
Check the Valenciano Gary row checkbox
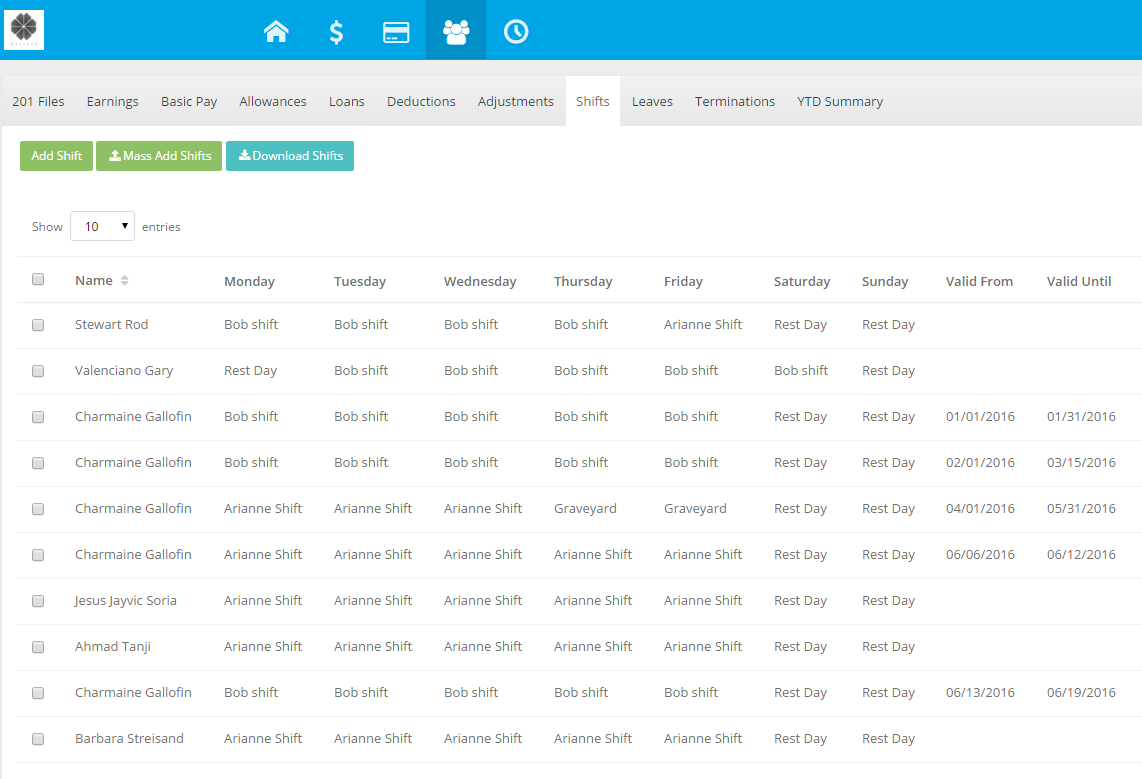38,371
